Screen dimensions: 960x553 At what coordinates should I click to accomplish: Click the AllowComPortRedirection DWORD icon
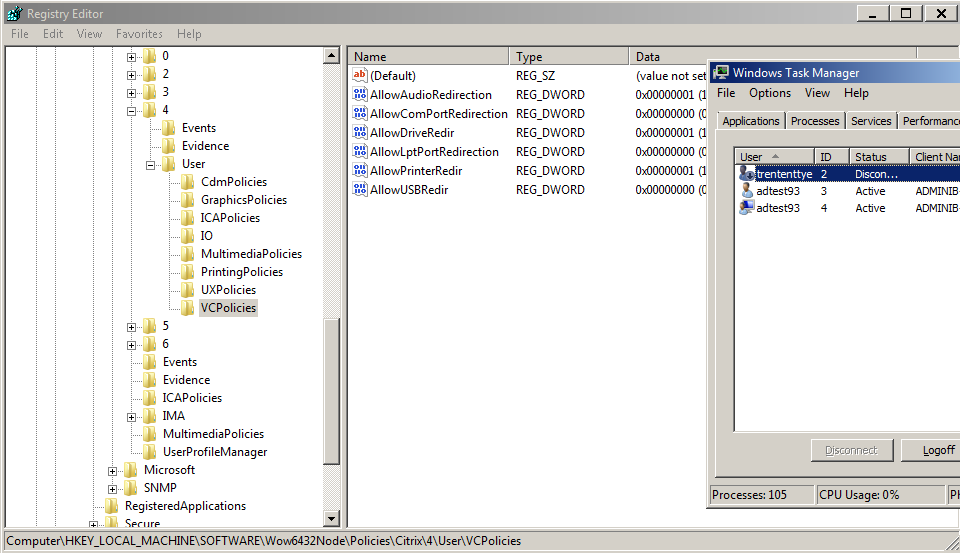(360, 113)
